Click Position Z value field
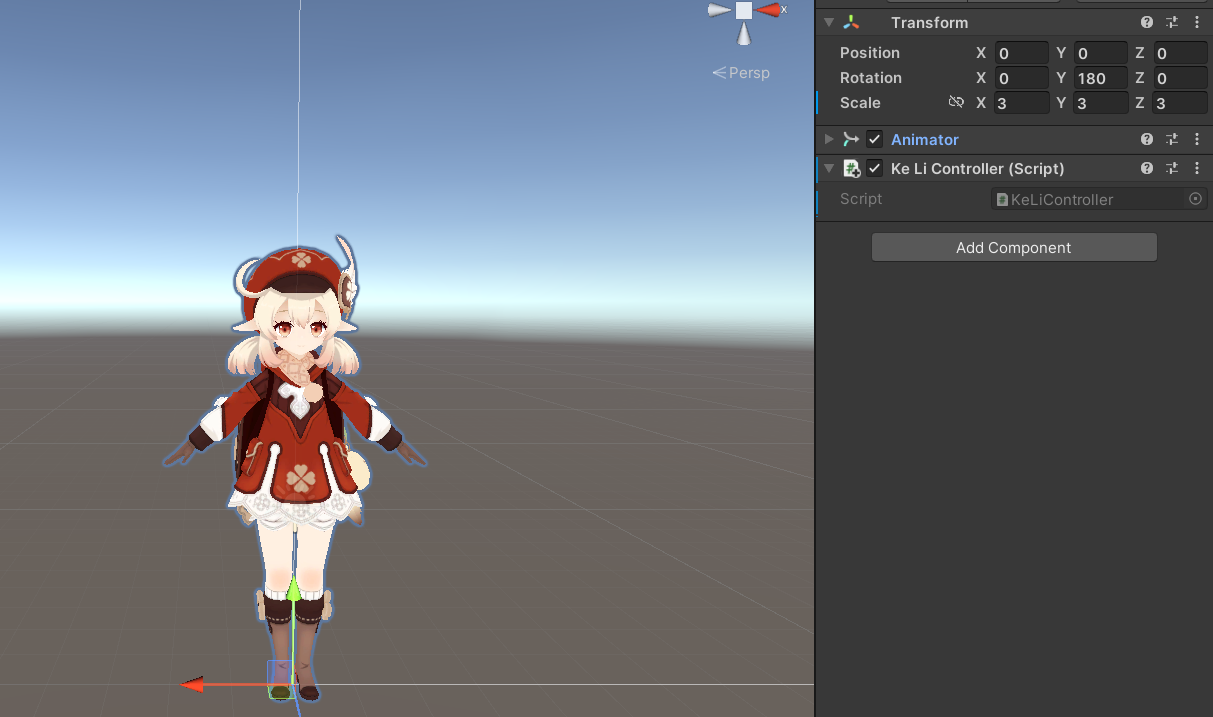This screenshot has height=717, width=1213. click(x=1180, y=53)
